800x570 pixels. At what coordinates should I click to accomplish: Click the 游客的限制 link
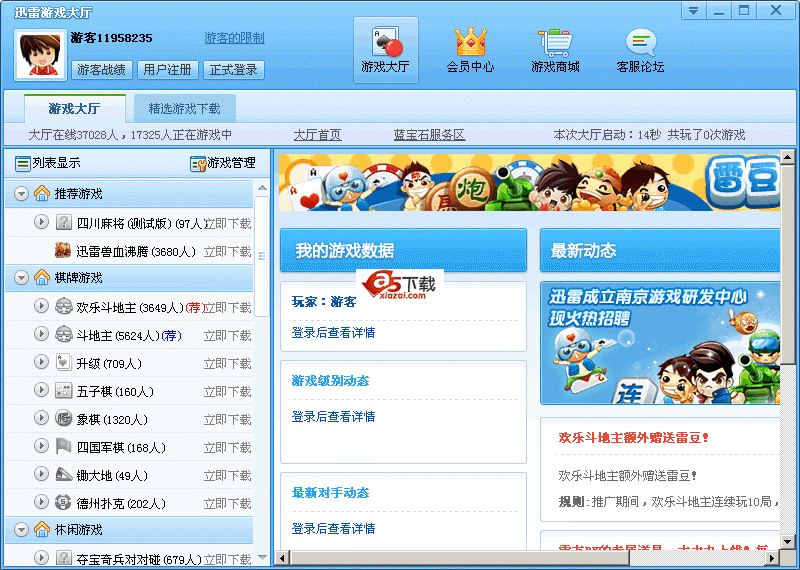coord(234,38)
